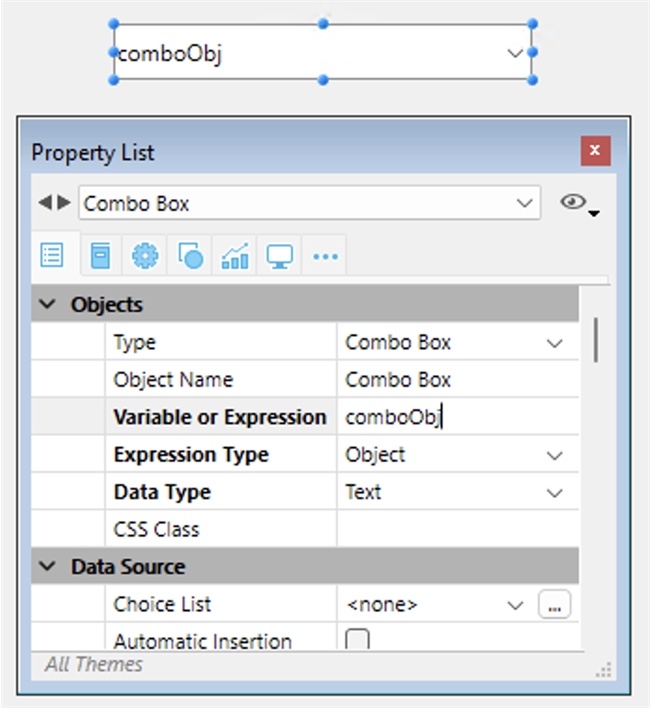650x708 pixels.
Task: Open the blue document page tab icon
Action: pyautogui.click(x=99, y=256)
